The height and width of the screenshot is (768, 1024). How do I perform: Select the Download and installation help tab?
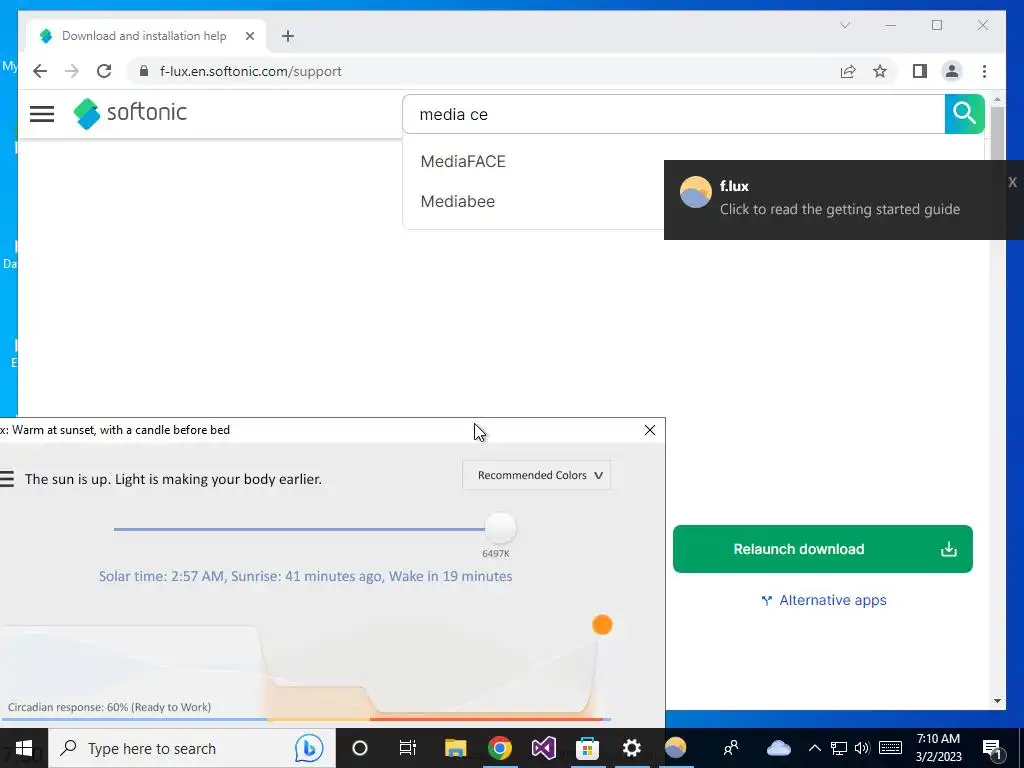(x=146, y=36)
